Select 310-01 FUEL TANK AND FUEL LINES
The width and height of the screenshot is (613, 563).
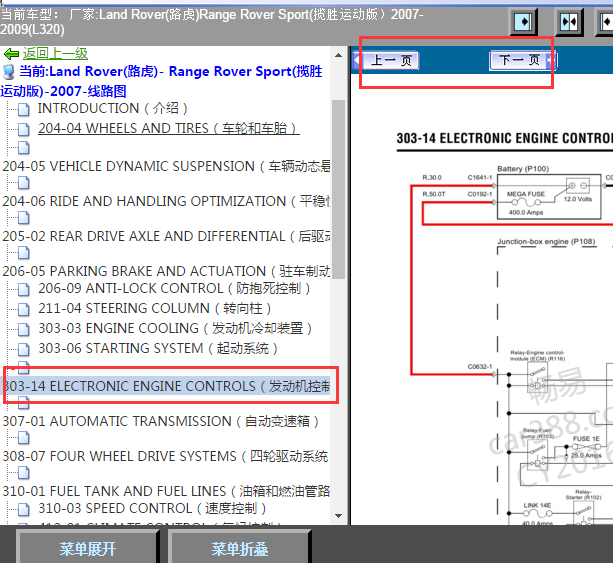coord(166,491)
